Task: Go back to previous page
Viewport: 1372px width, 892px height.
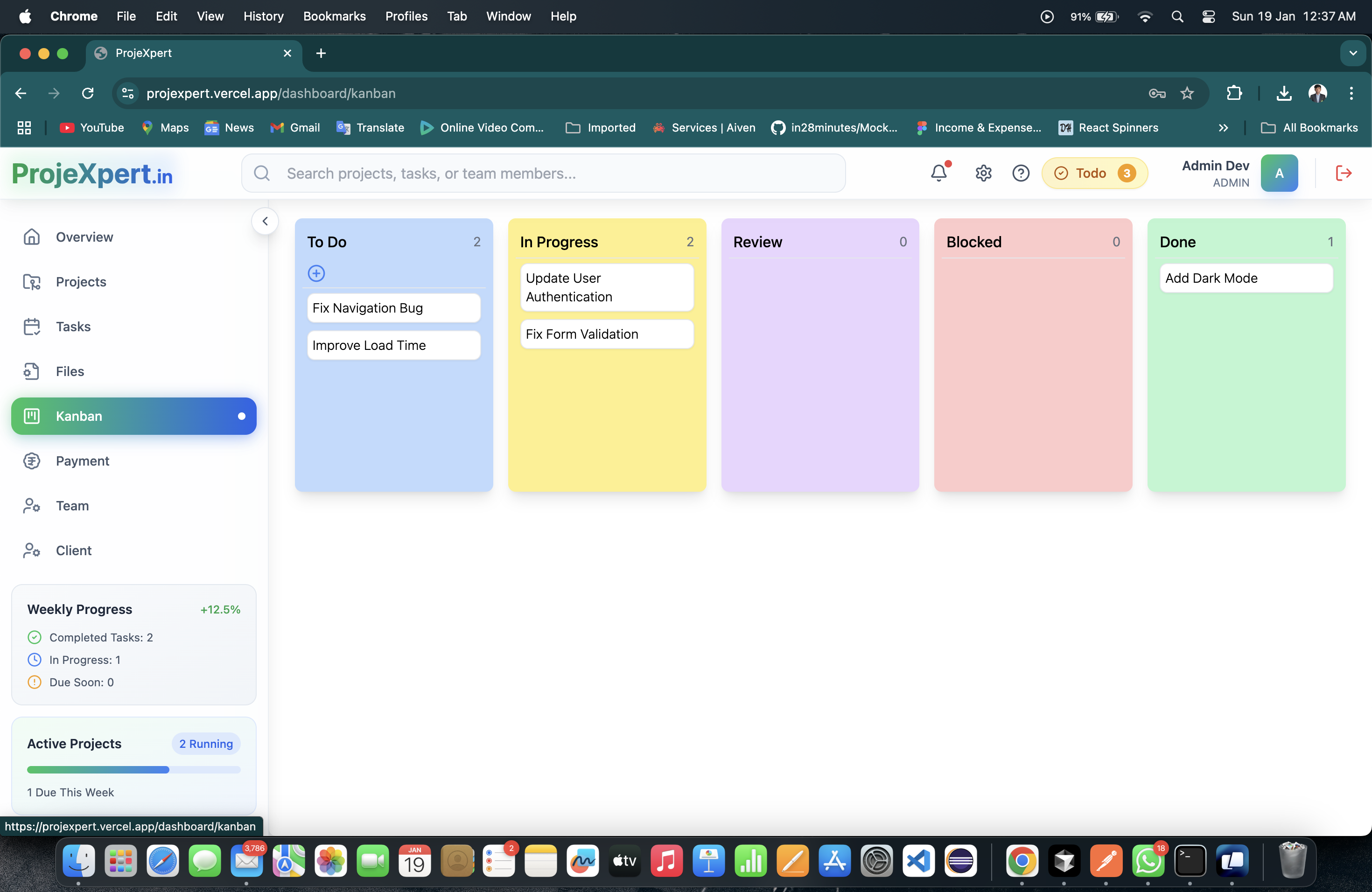Action: coord(21,93)
